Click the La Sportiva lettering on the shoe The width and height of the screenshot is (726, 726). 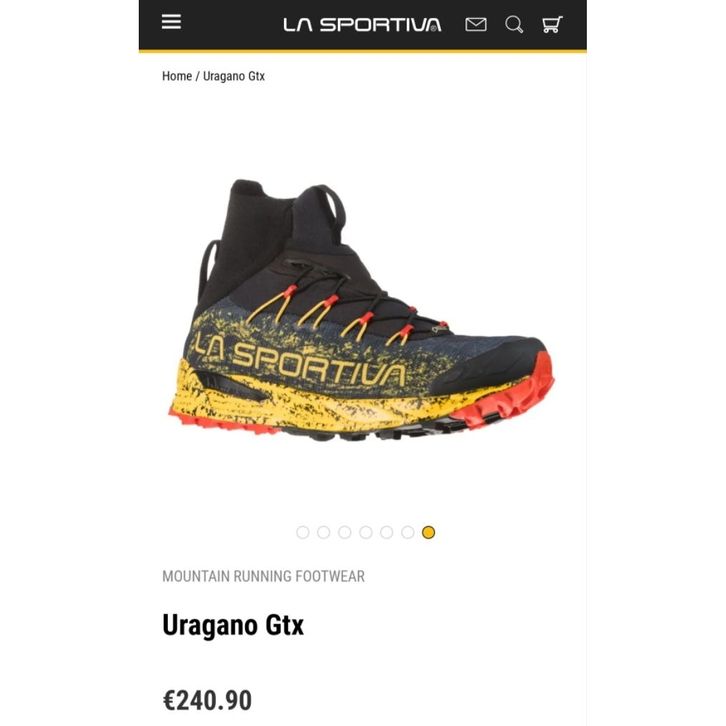[300, 359]
